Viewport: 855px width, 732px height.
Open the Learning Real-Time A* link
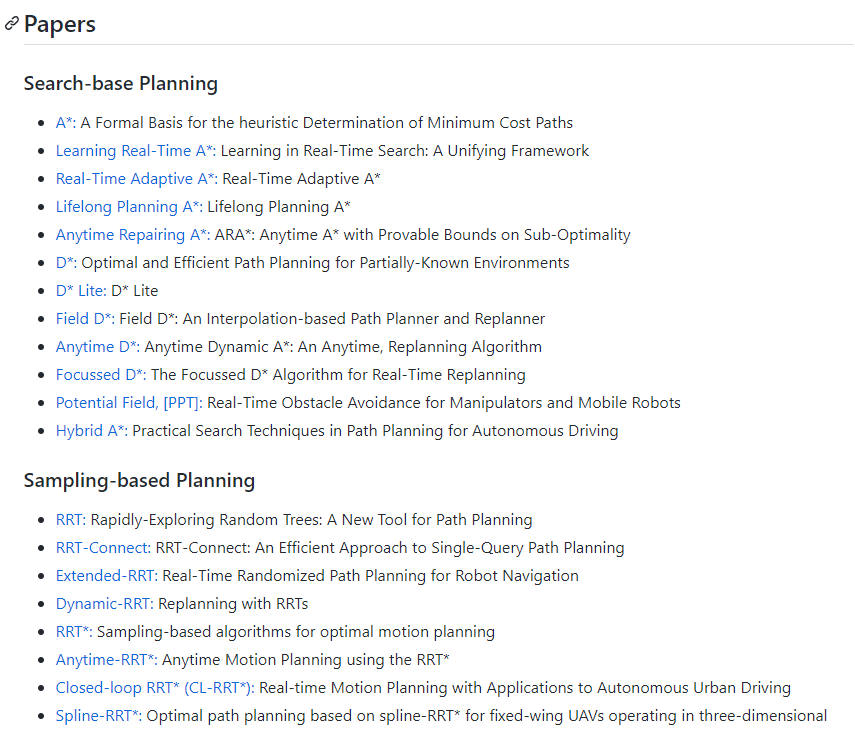tap(135, 151)
